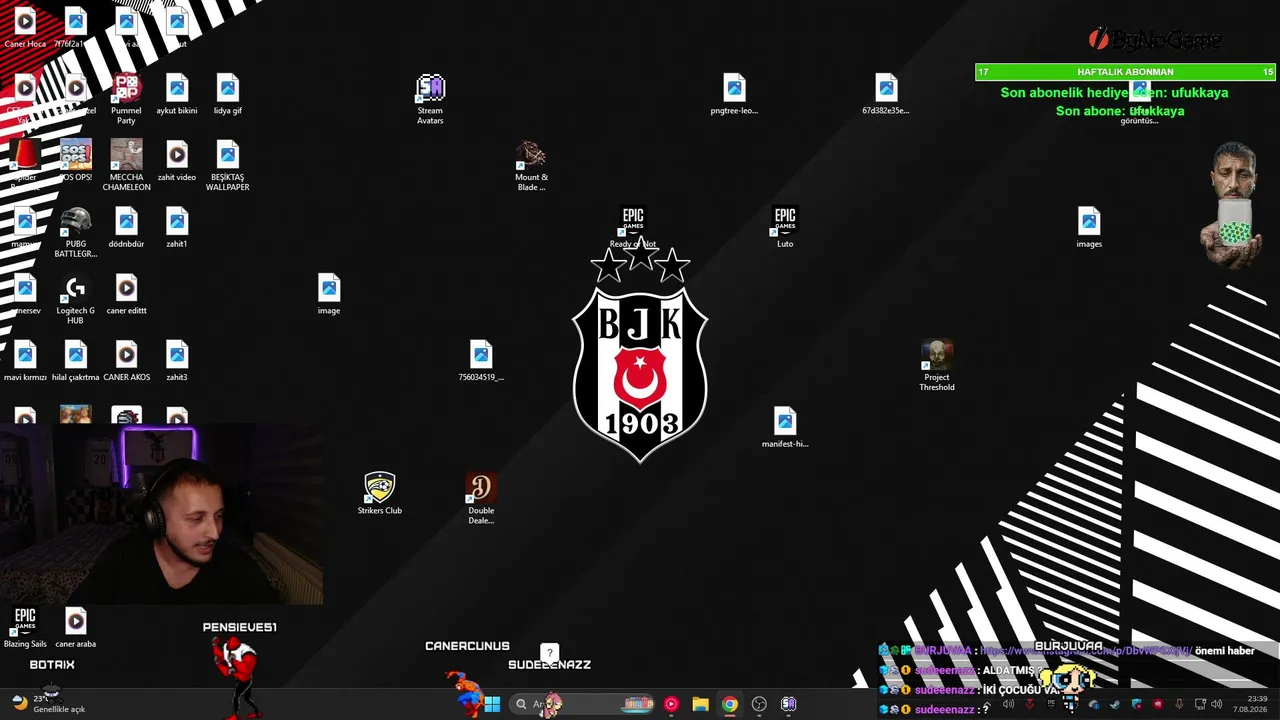Select the 756034519 image file
The width and height of the screenshot is (1280, 720).
coord(481,361)
